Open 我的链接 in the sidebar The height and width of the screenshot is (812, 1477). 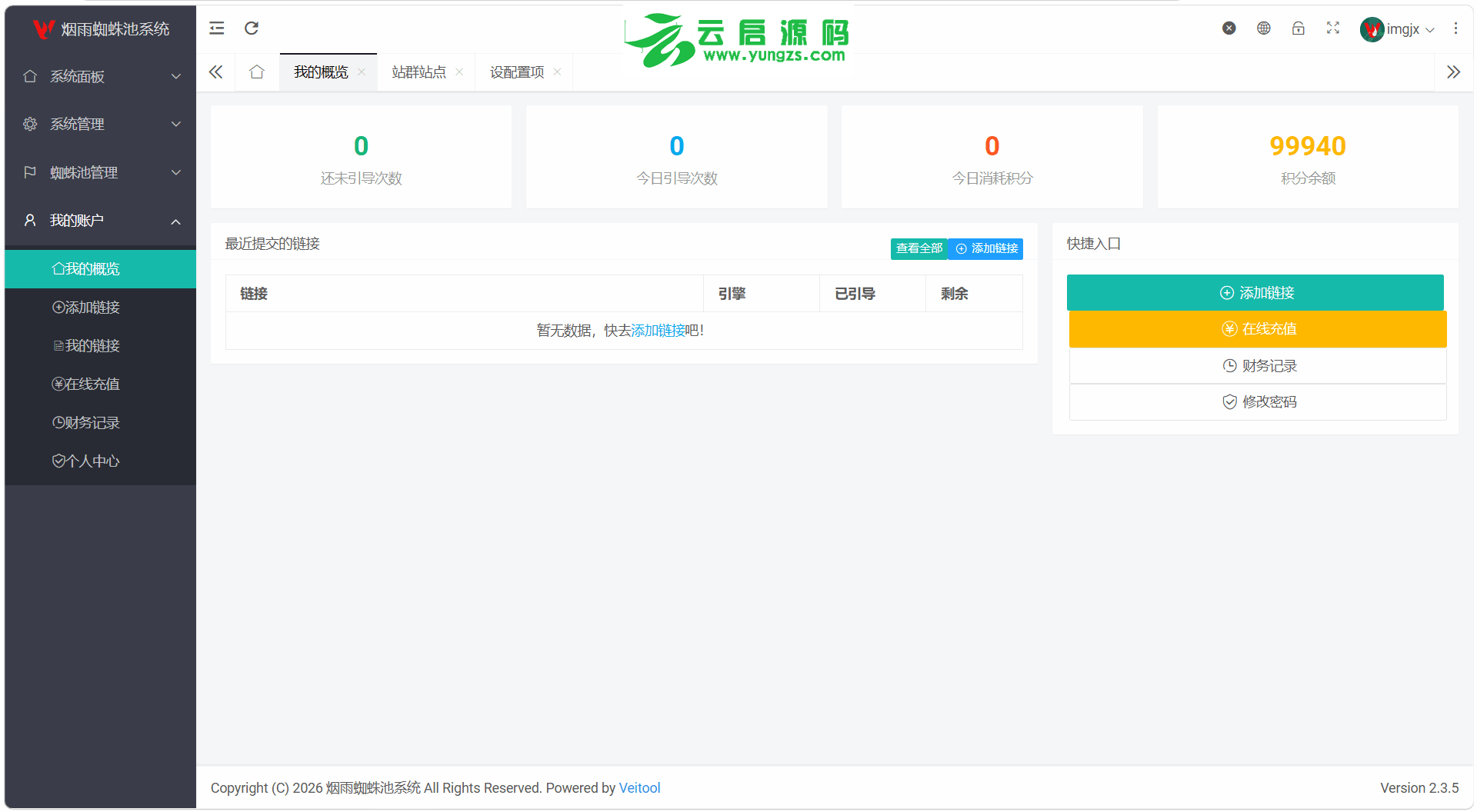pyautogui.click(x=101, y=346)
